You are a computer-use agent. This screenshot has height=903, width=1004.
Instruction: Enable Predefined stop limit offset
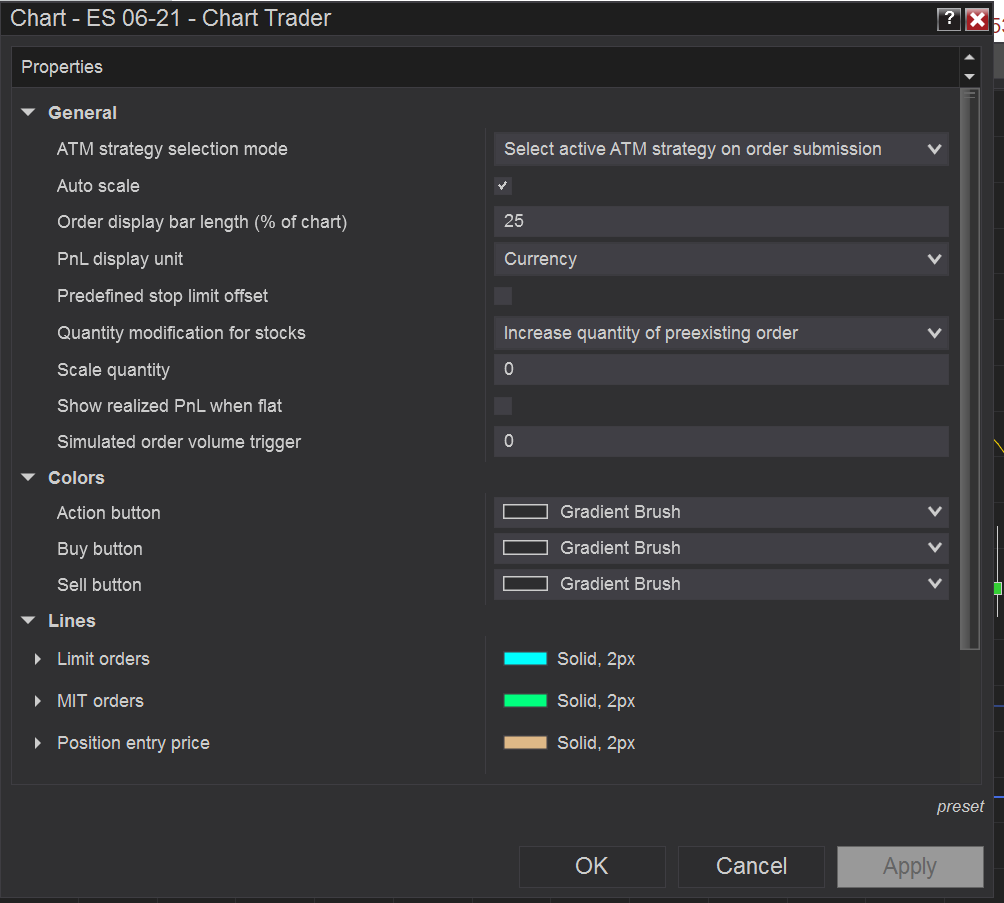(501, 295)
